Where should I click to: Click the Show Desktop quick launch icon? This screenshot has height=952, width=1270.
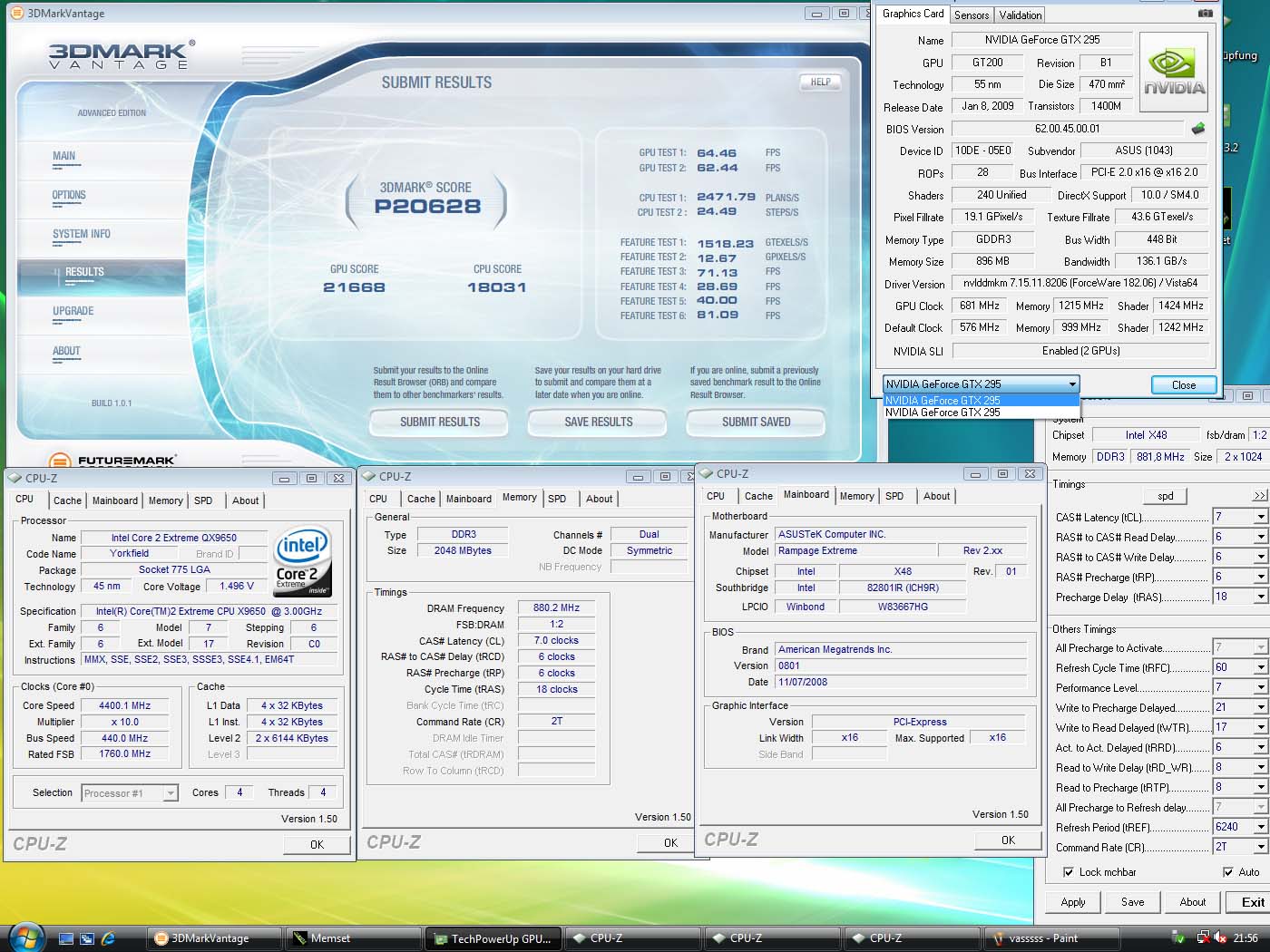(x=66, y=938)
